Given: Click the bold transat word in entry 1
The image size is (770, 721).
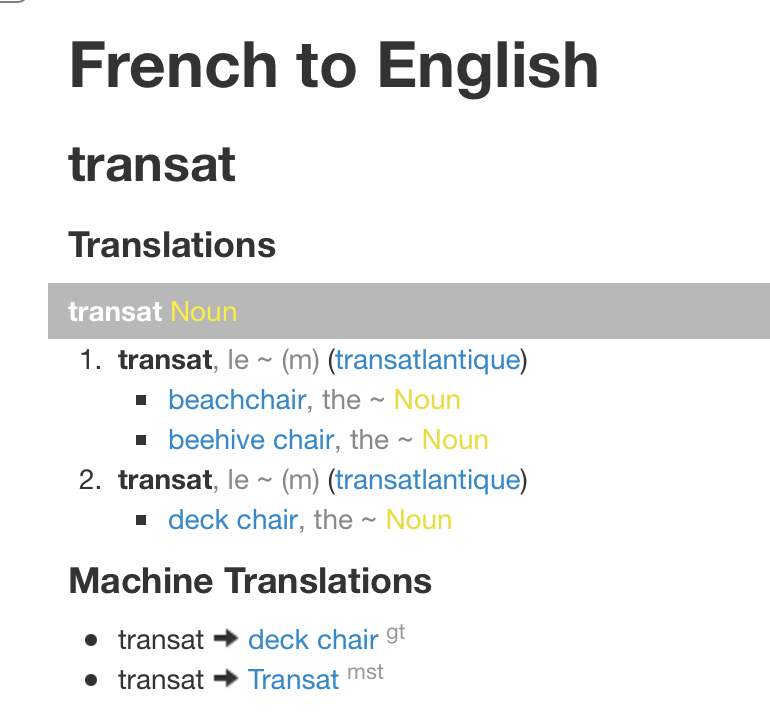Looking at the screenshot, I should (x=165, y=360).
